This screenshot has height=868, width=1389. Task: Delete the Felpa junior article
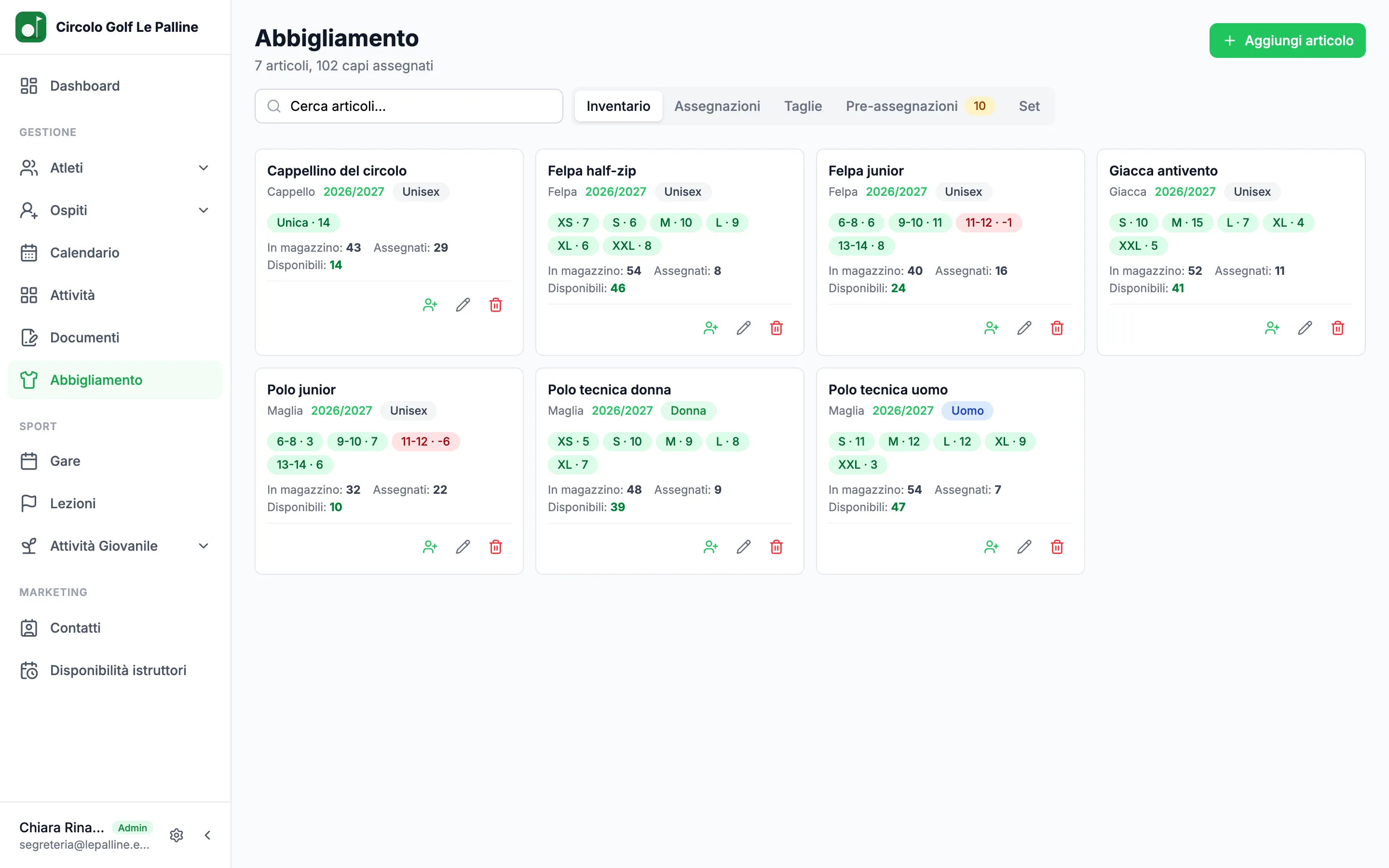[x=1057, y=328]
